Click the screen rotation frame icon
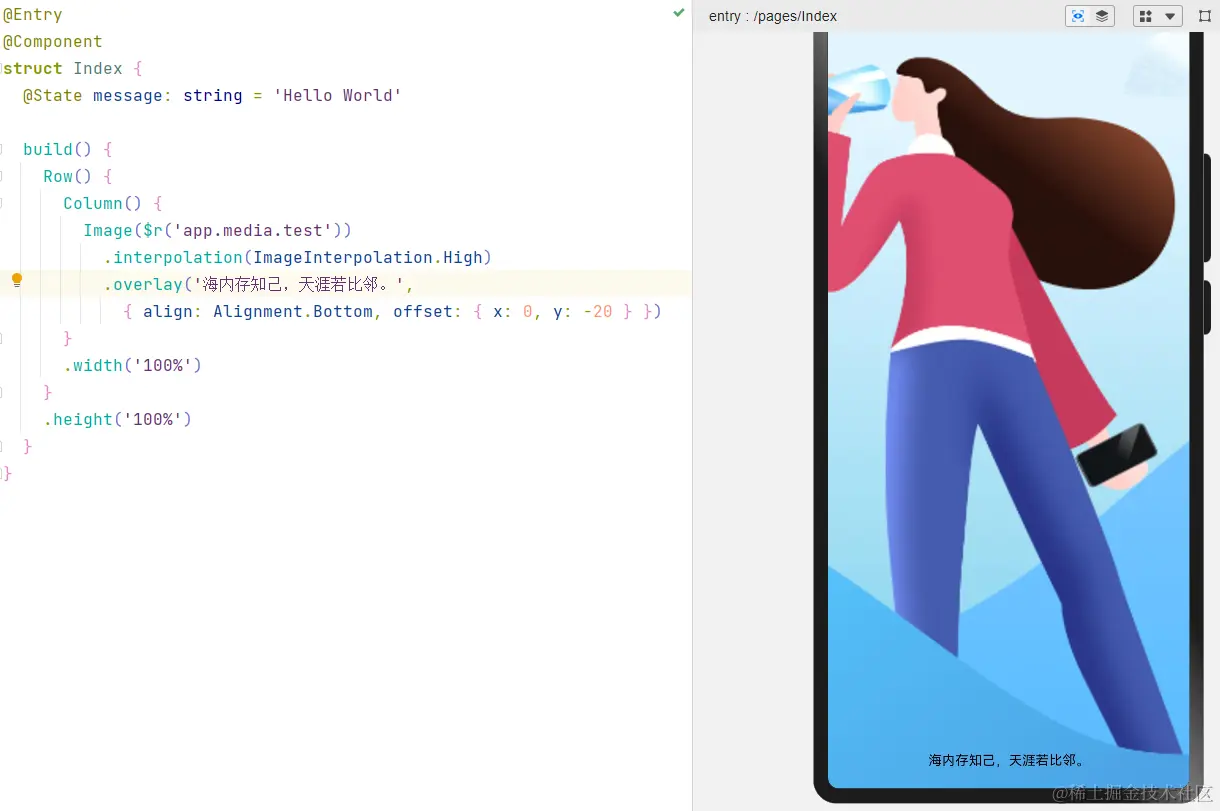The width and height of the screenshot is (1220, 811). point(1207,16)
